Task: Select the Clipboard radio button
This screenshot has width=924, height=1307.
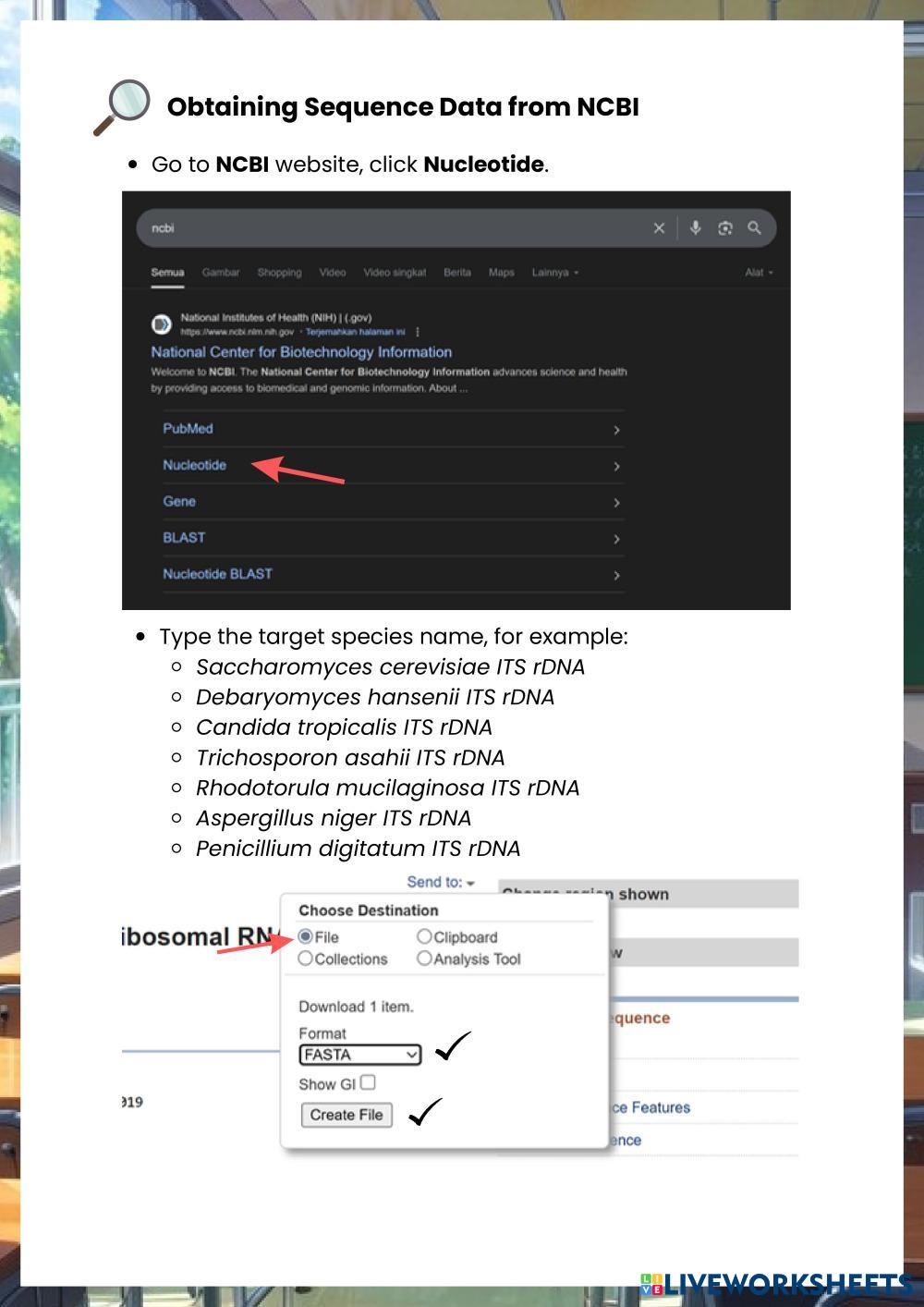Action: pyautogui.click(x=424, y=936)
